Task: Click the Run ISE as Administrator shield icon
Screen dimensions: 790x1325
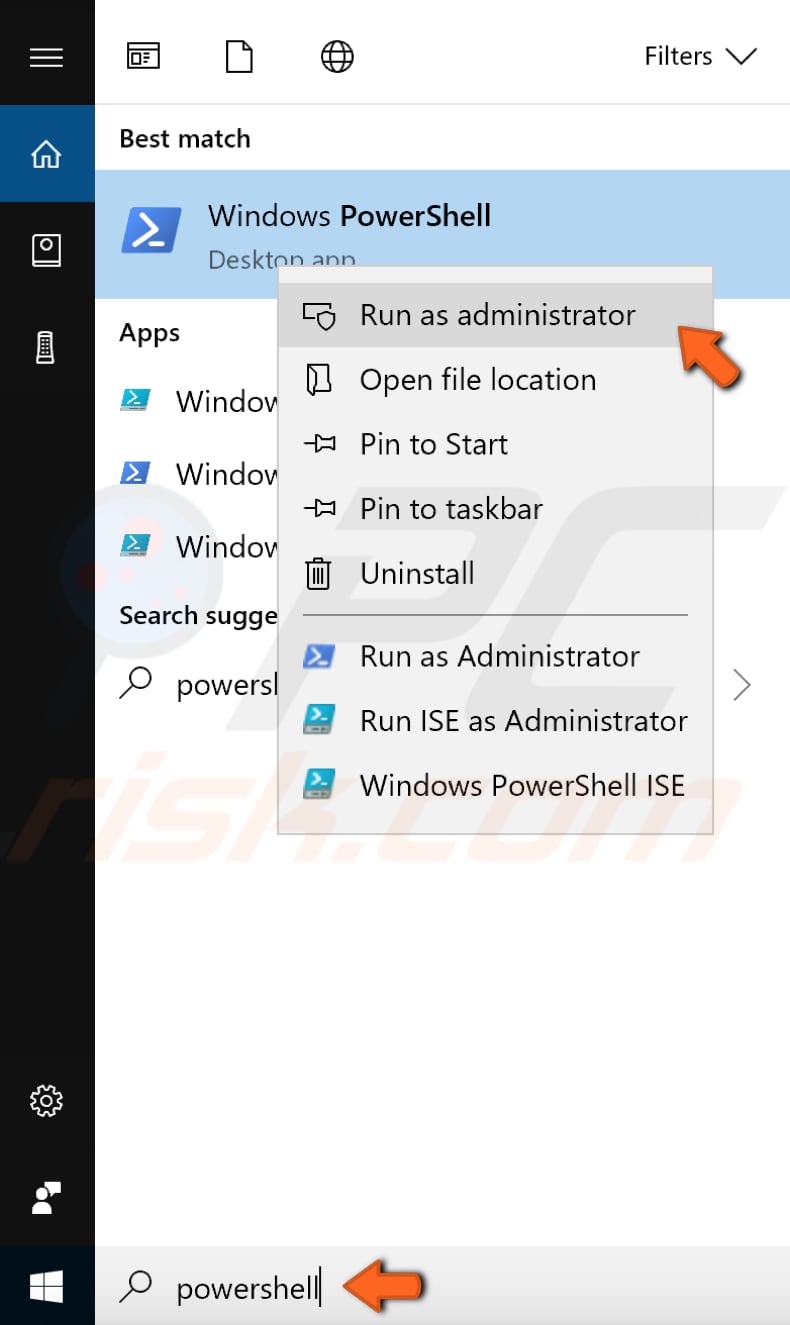Action: tap(319, 720)
